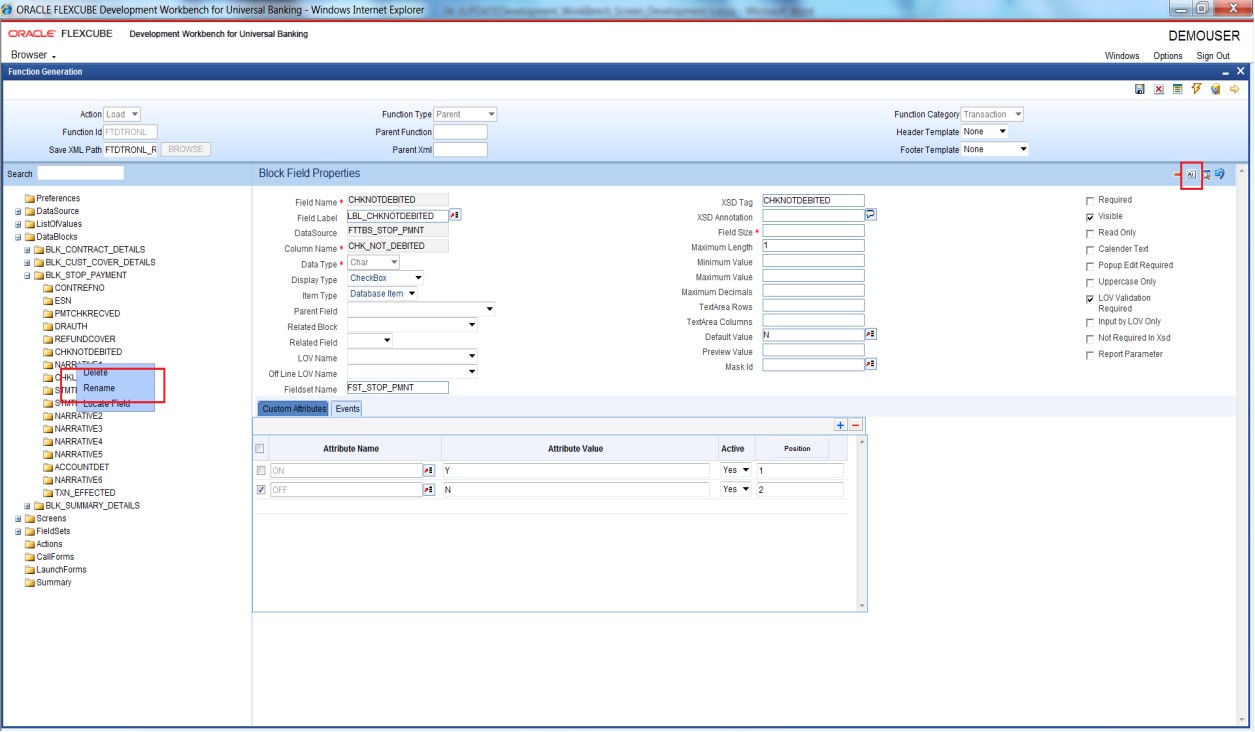Toggle the Calender Text checkbox
This screenshot has width=1255, height=732.
tap(1090, 249)
